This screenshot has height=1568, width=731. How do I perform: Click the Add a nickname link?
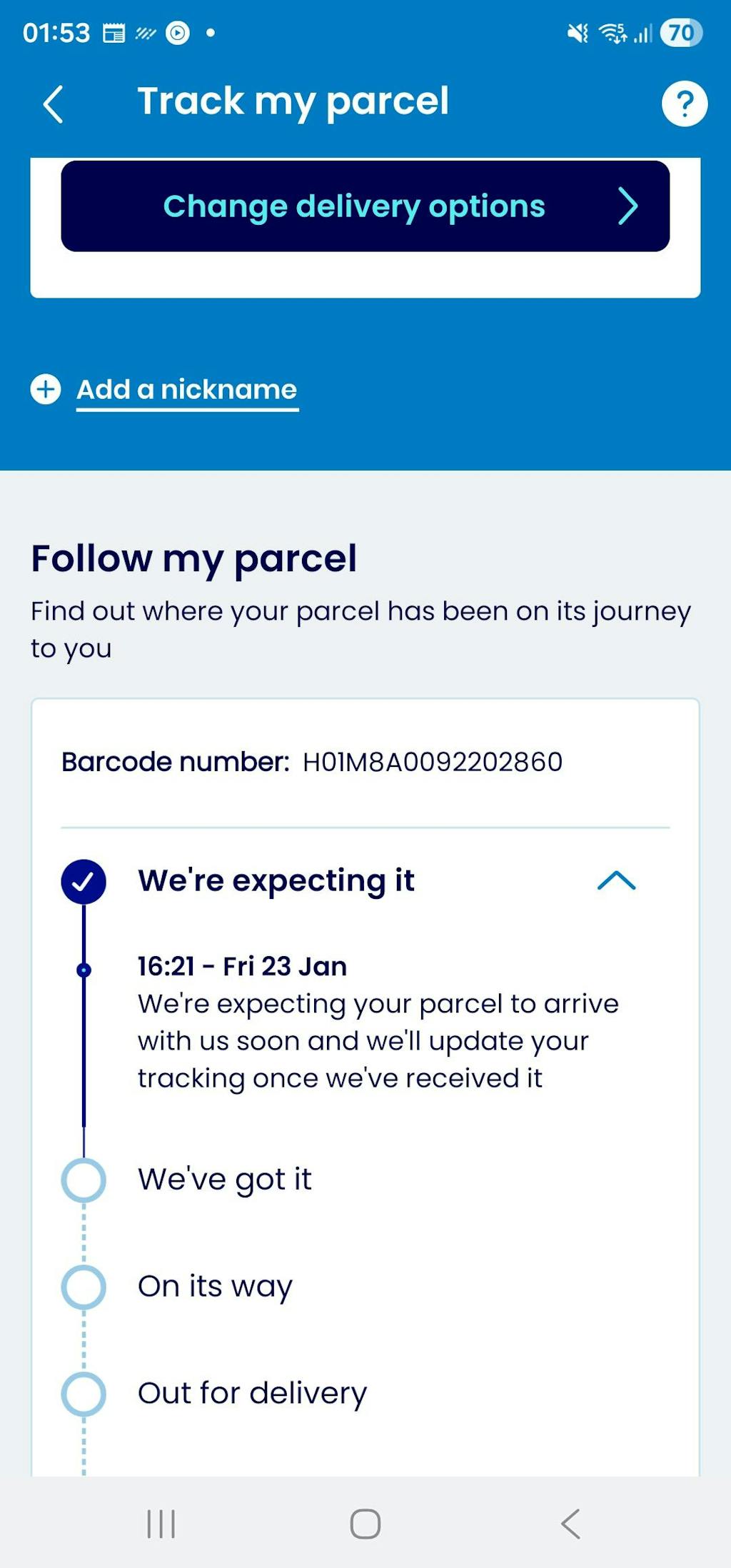click(187, 390)
